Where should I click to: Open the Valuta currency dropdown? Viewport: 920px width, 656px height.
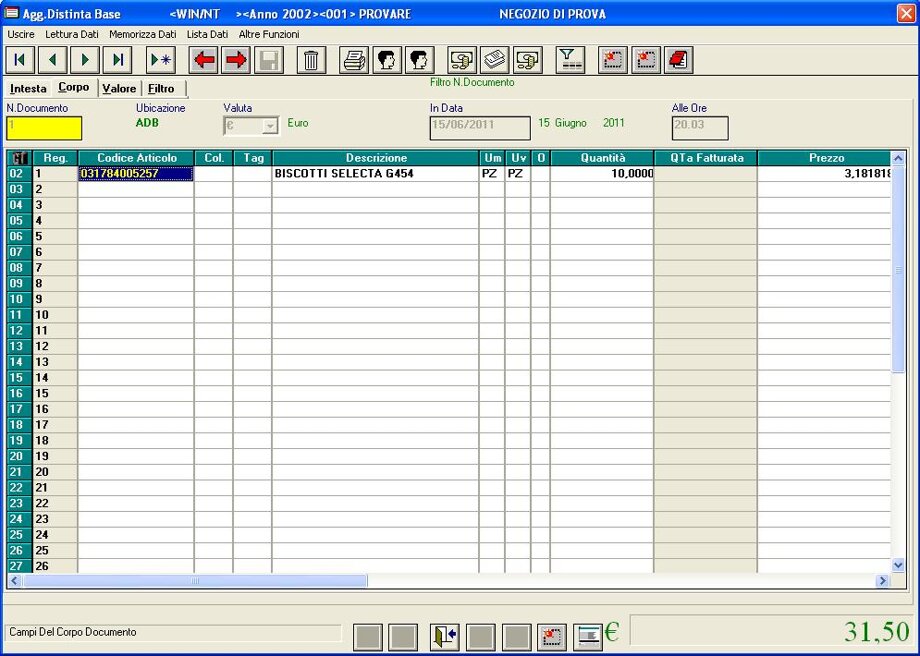click(269, 126)
